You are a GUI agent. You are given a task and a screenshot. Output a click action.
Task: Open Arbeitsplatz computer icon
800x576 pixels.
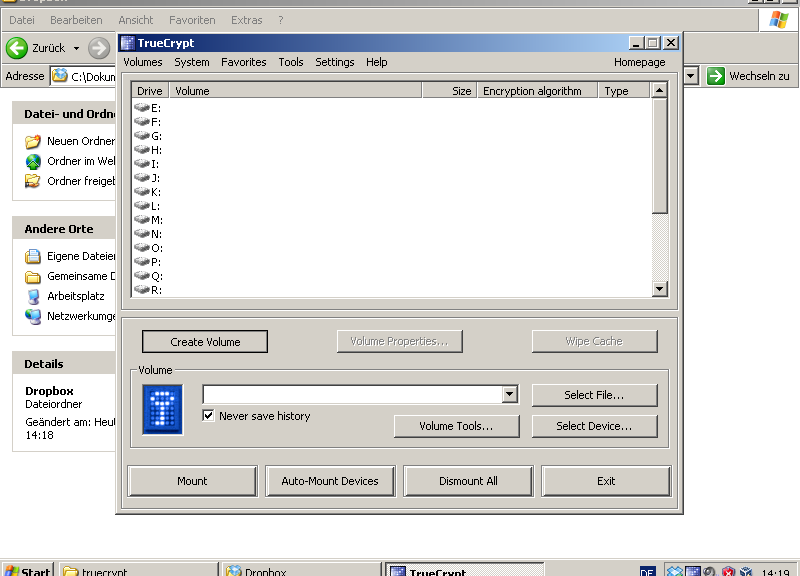pos(33,296)
